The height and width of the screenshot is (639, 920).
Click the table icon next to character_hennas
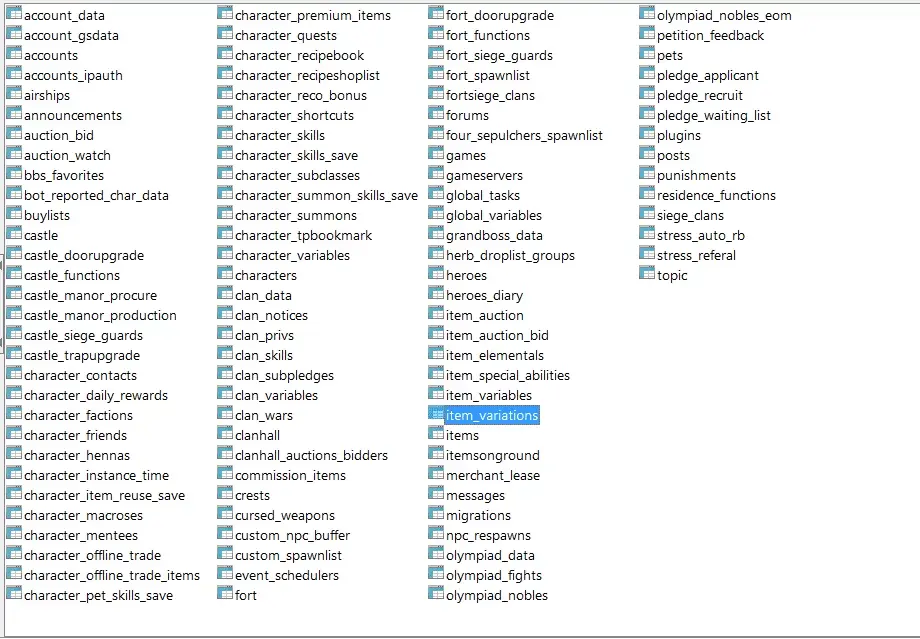point(14,454)
